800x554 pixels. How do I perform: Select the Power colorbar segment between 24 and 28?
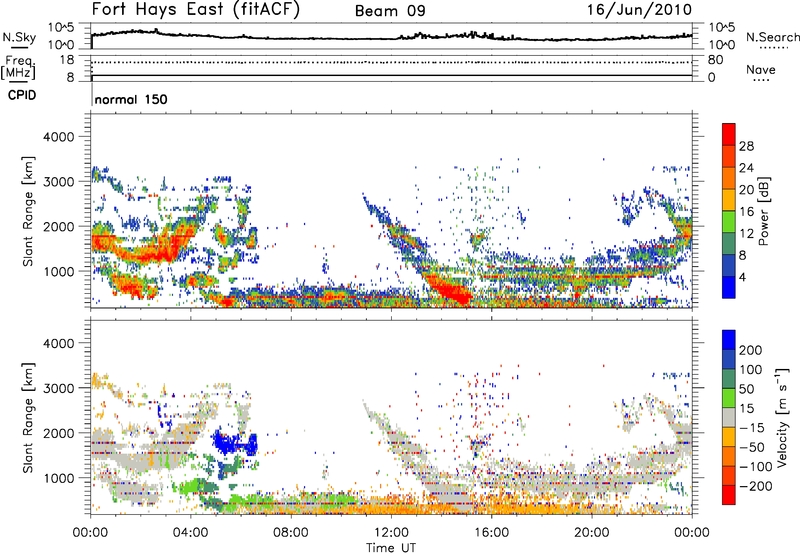pyautogui.click(x=729, y=156)
